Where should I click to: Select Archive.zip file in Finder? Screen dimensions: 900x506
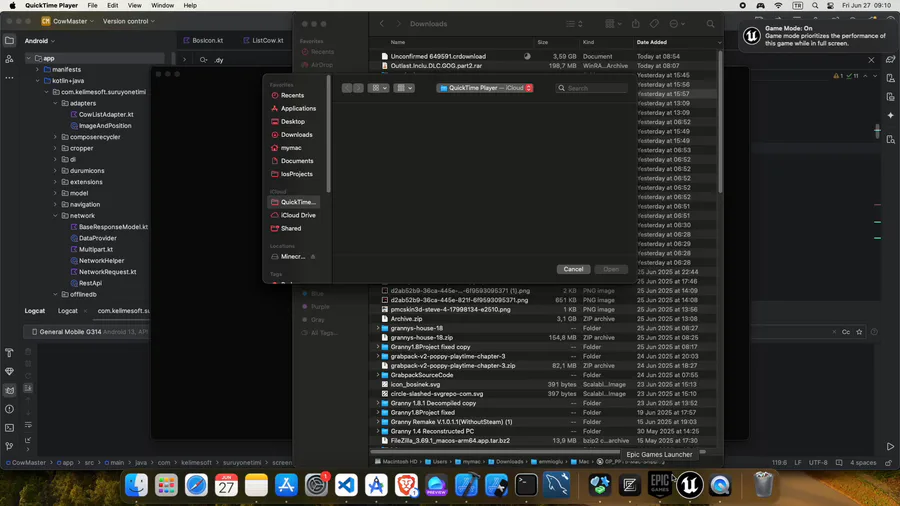tap(406, 319)
